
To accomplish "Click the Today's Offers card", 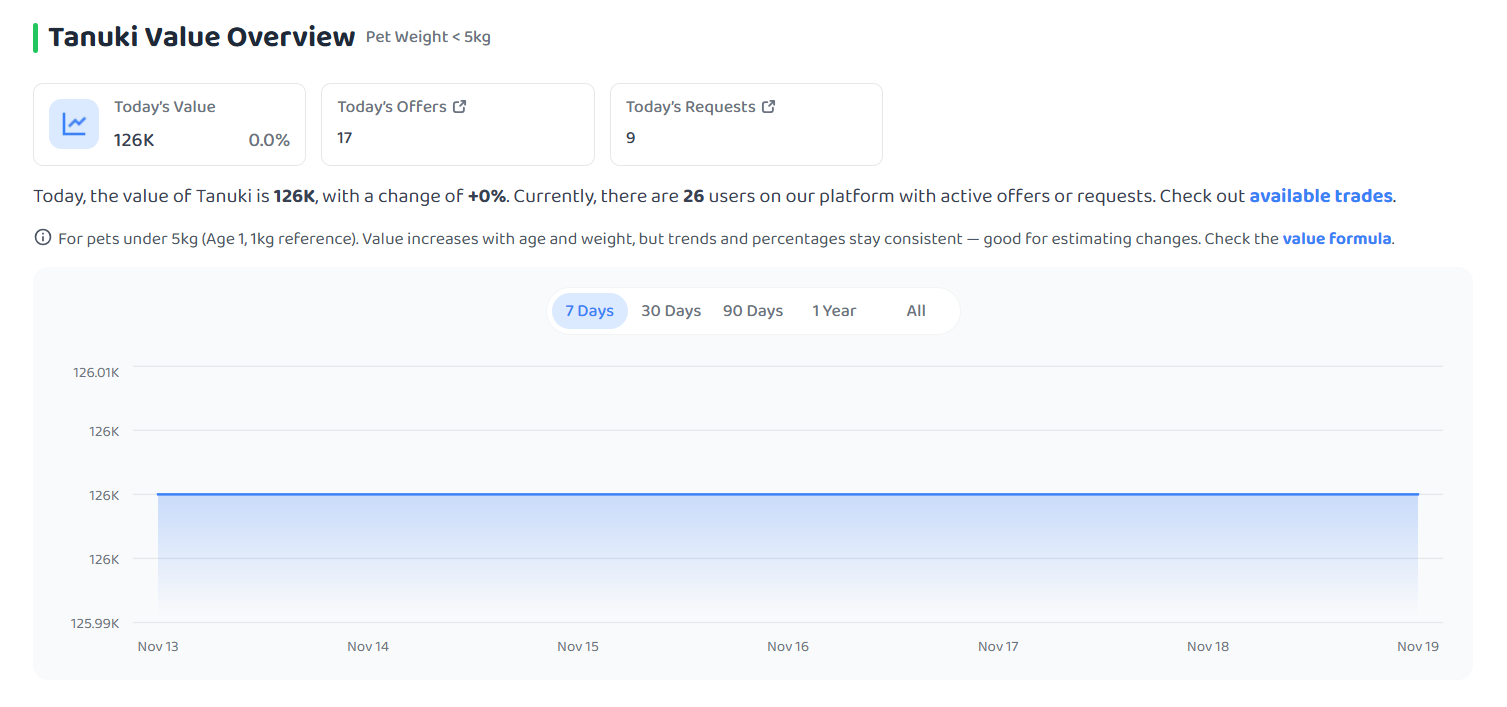I will coord(458,124).
